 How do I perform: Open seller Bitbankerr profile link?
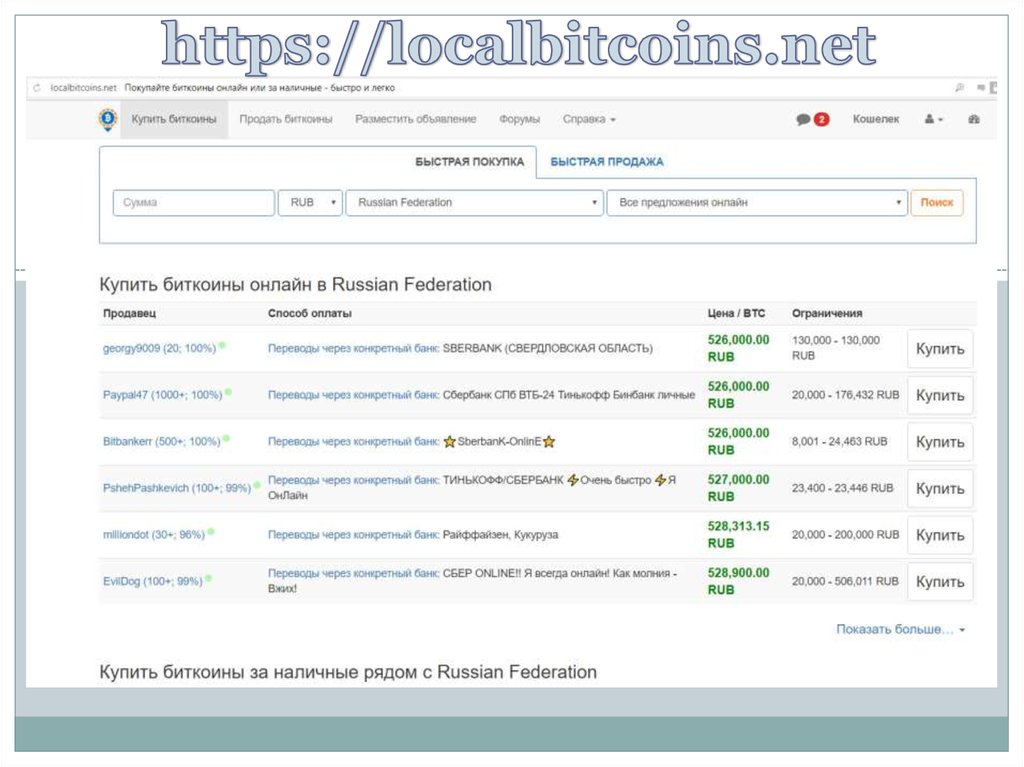coord(161,441)
